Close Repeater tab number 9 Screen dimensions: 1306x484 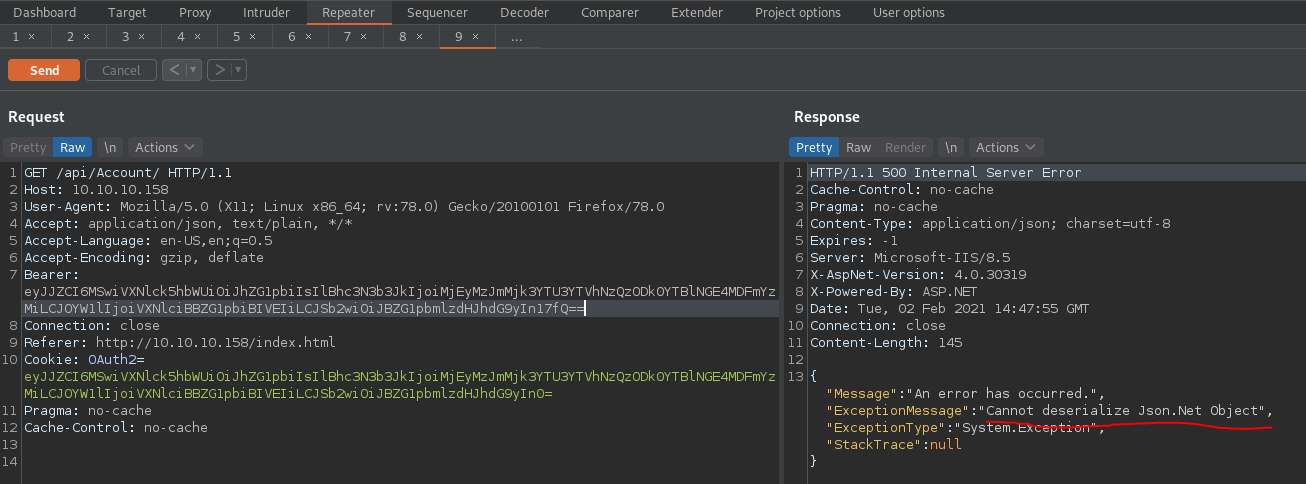click(475, 36)
